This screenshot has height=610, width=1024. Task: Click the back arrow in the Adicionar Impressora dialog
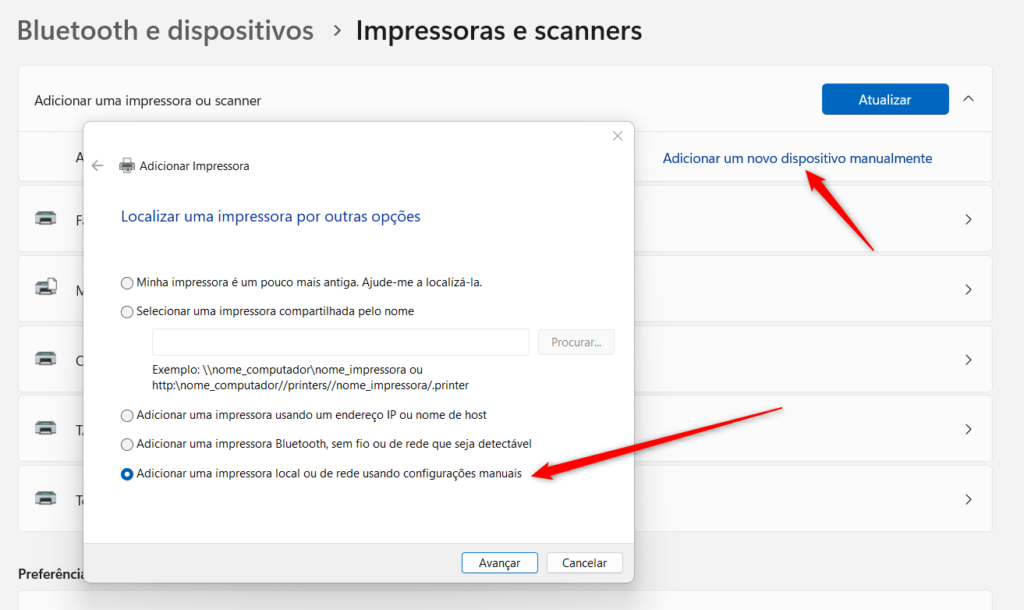pyautogui.click(x=97, y=166)
